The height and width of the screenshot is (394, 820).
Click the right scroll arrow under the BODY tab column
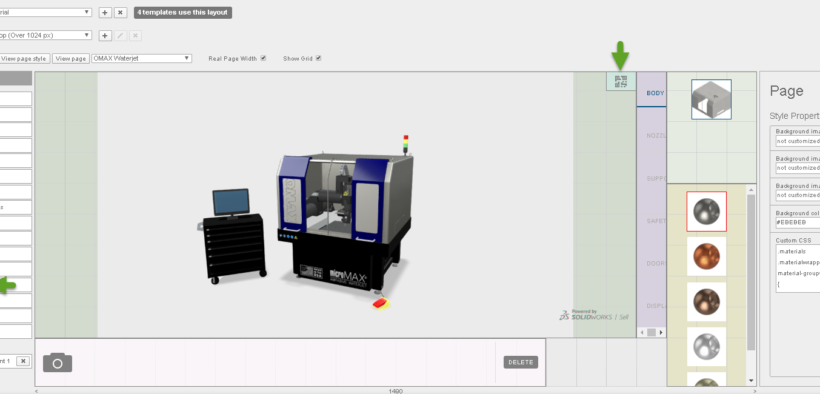click(x=661, y=332)
